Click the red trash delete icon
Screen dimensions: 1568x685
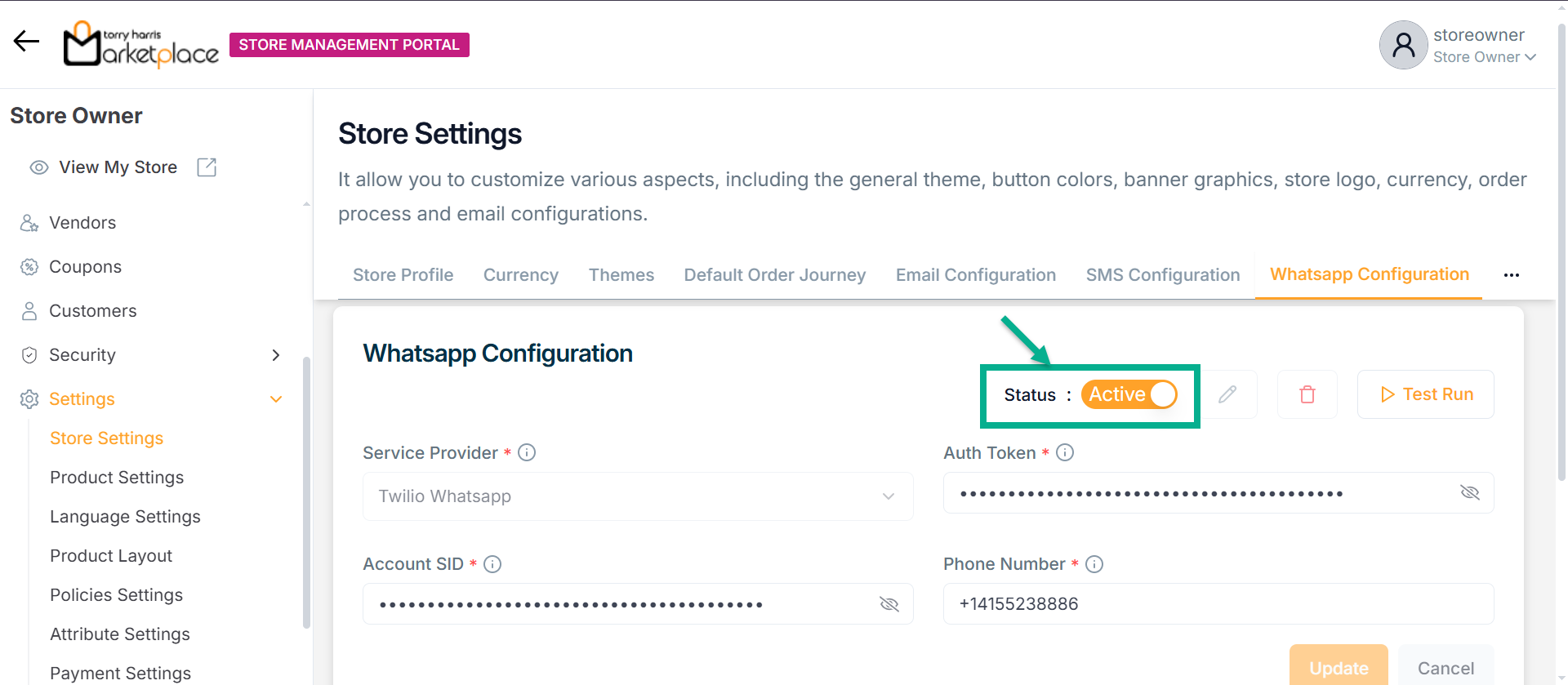click(1307, 394)
